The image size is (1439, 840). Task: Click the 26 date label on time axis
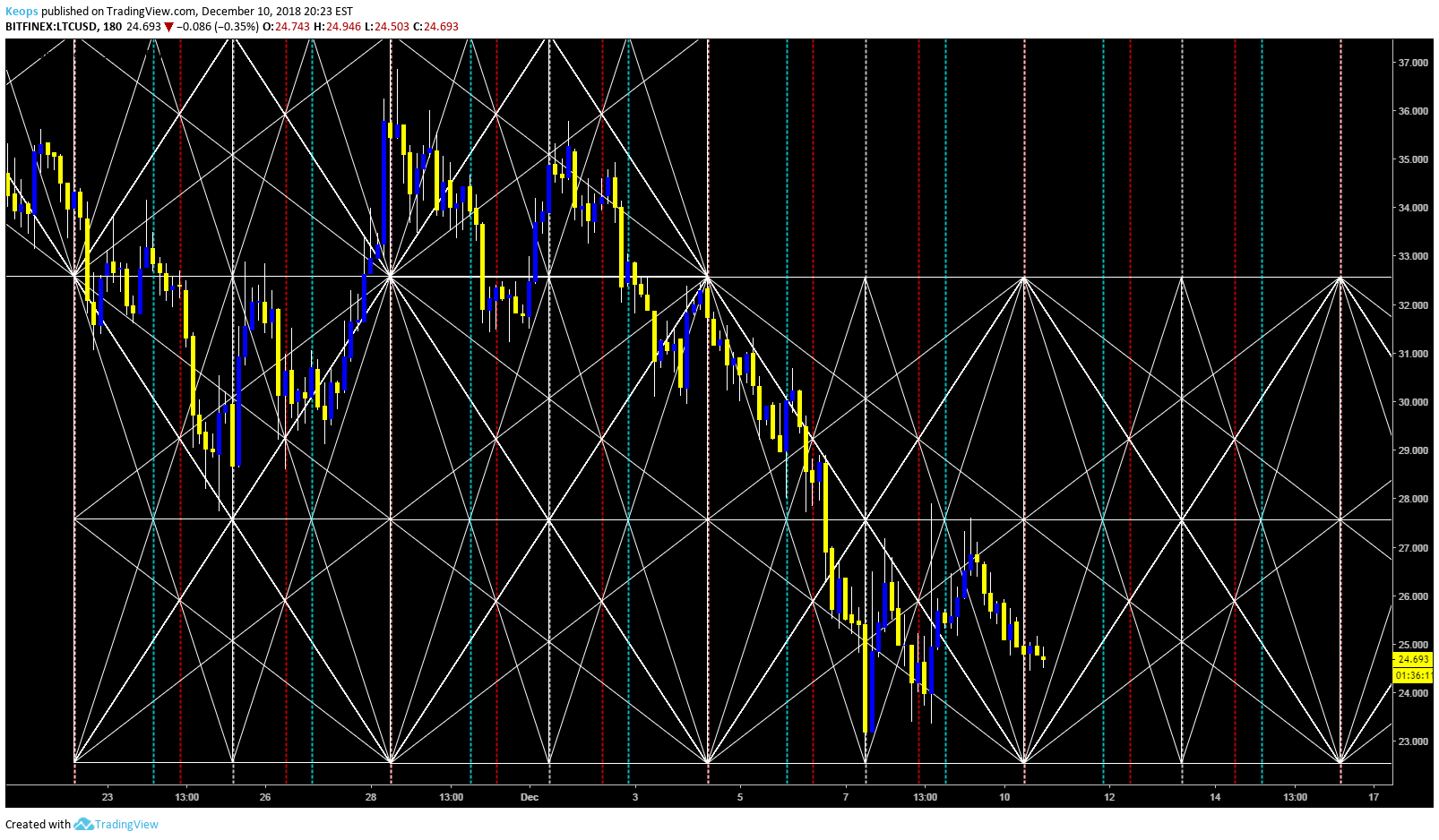point(265,796)
